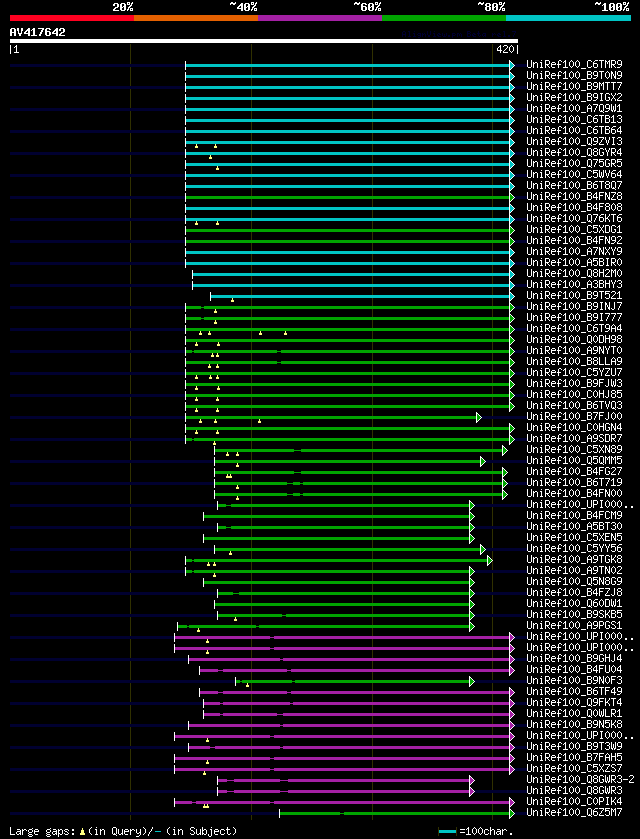This screenshot has height=839, width=640.
Task: Select the UniRef100_B4FN92 label
Action: (574, 240)
